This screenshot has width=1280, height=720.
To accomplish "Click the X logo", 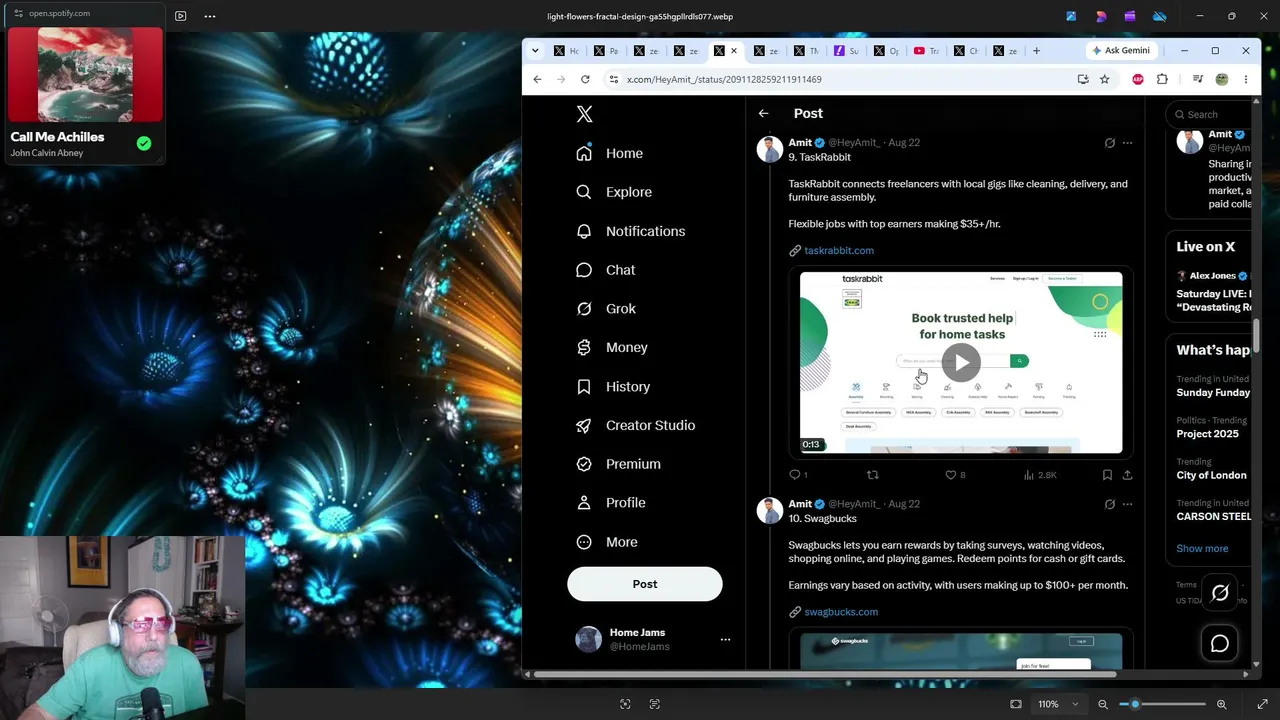I will click(585, 114).
